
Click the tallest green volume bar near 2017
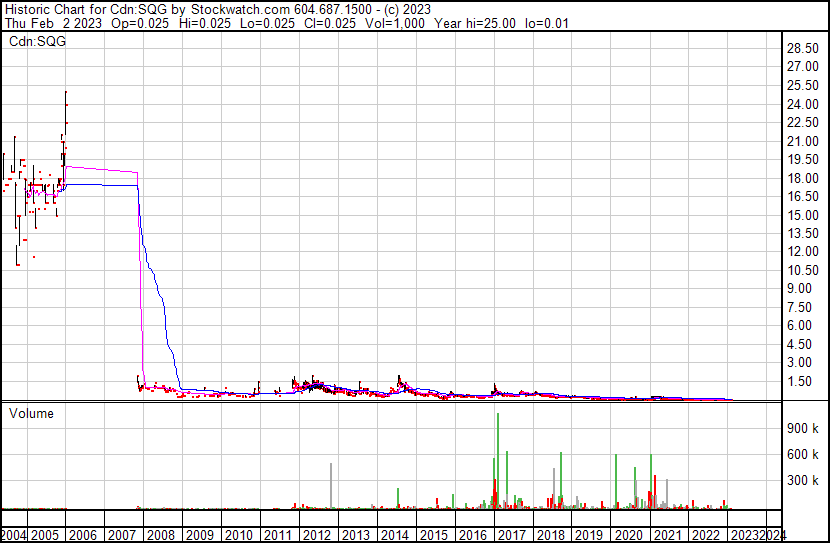(x=498, y=461)
